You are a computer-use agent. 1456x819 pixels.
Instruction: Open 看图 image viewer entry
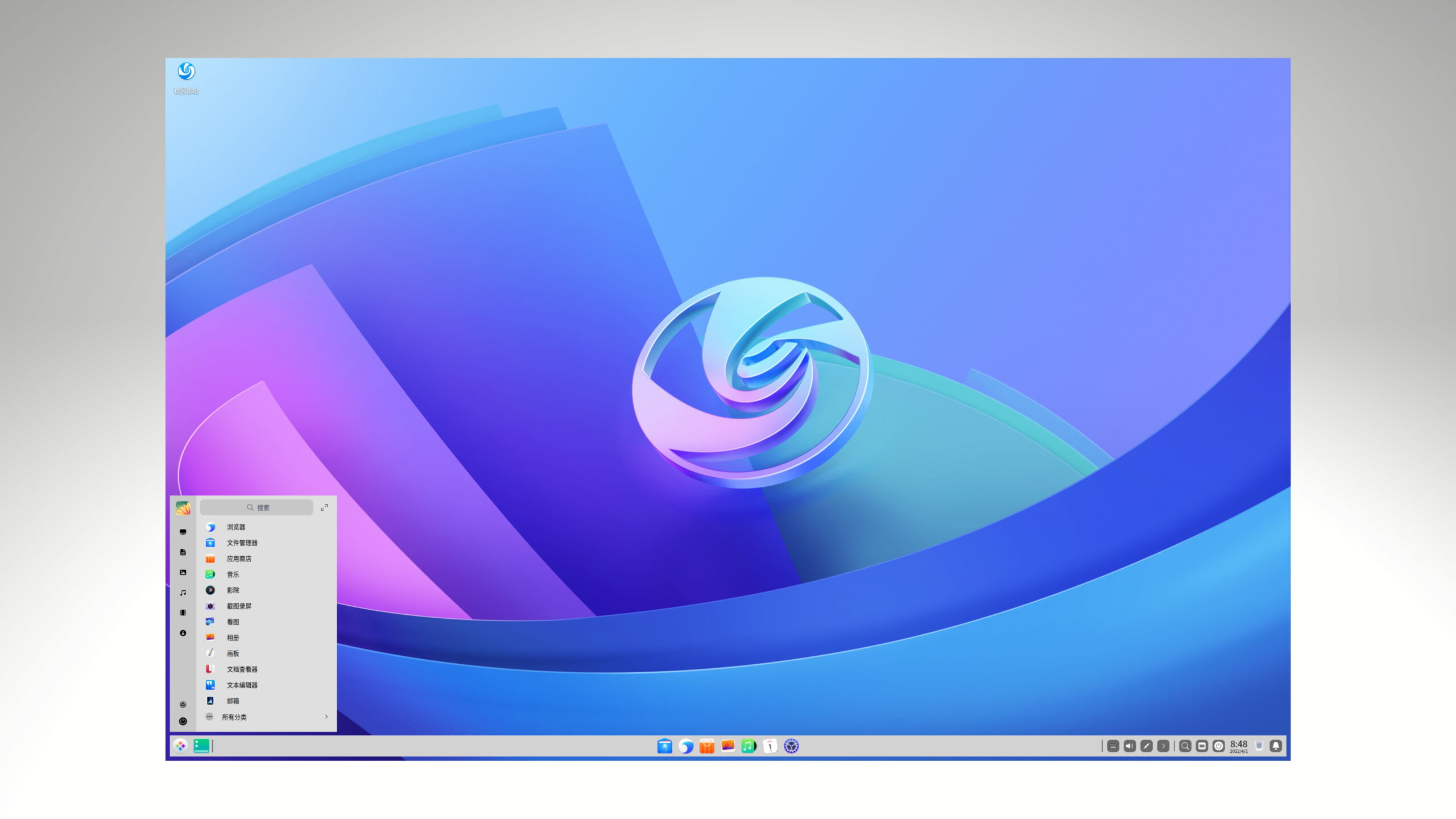266,622
